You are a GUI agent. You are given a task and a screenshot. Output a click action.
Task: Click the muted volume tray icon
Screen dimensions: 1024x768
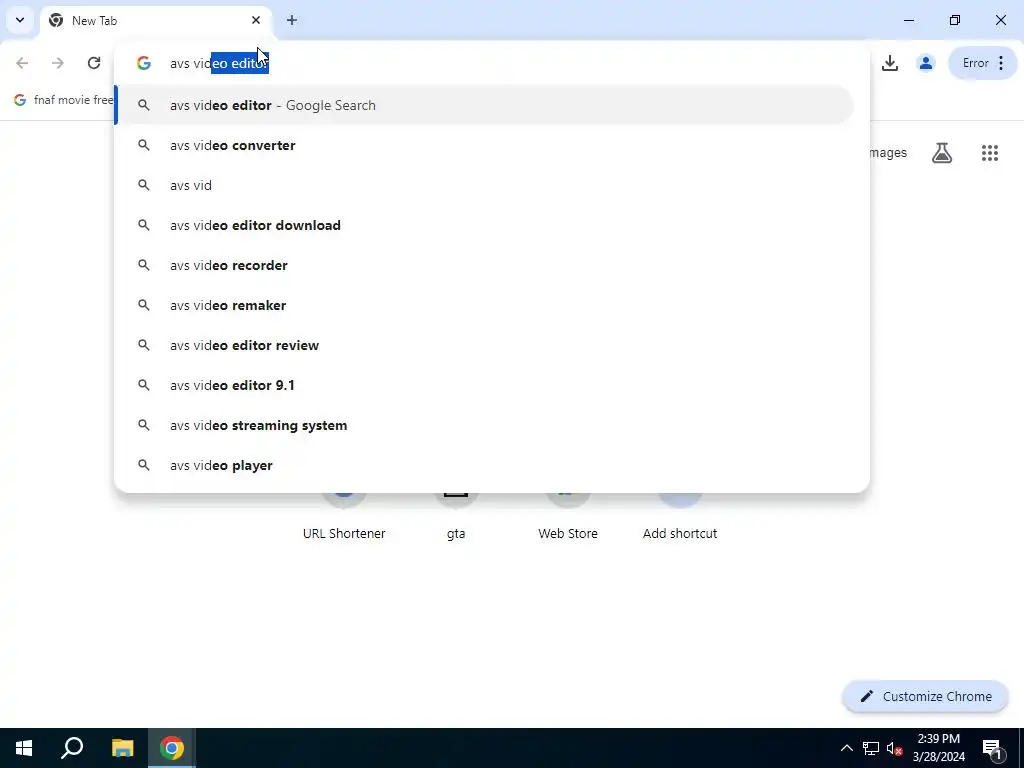(895, 748)
